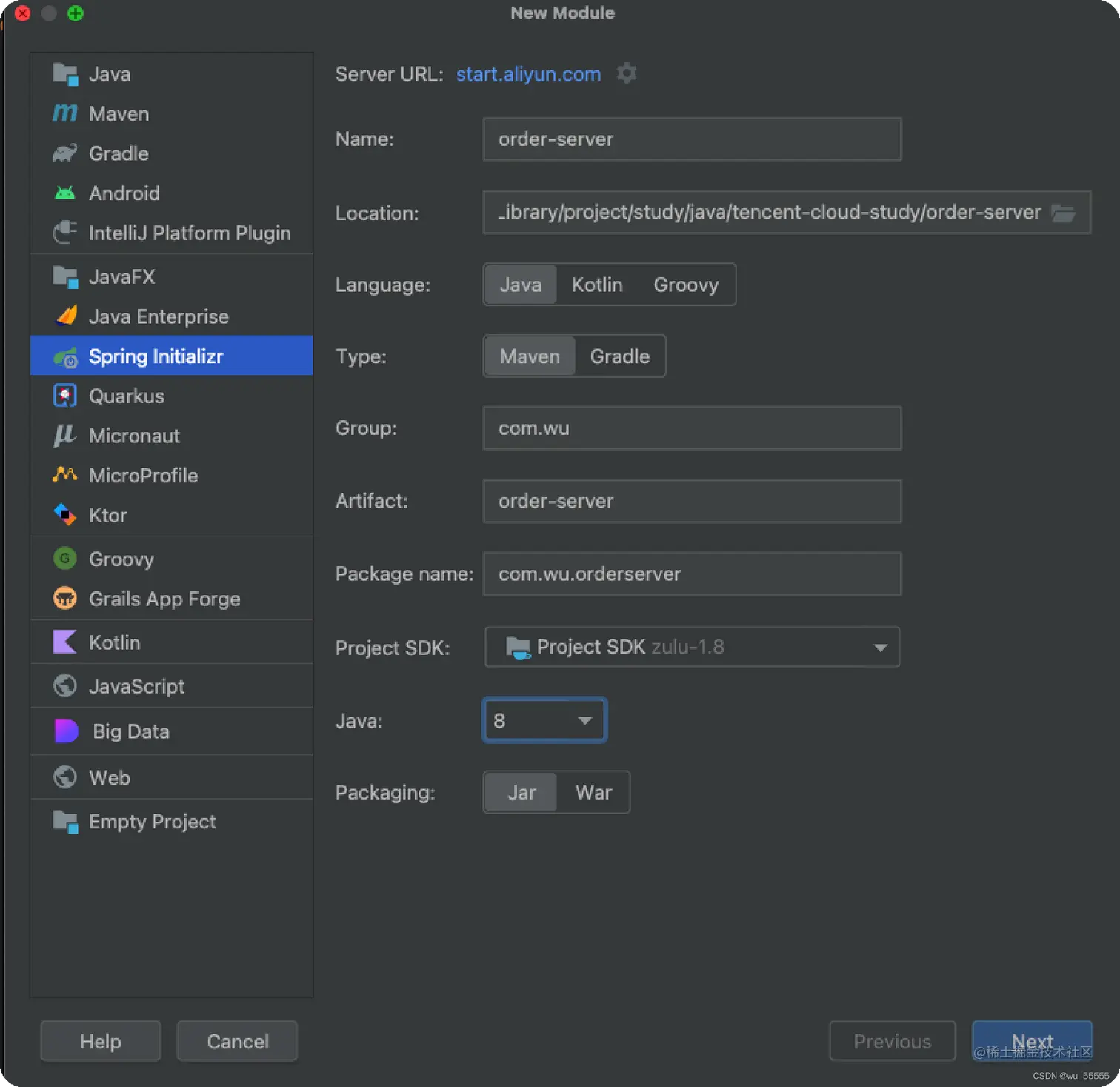The image size is (1120, 1087).
Task: Click the JavaFX folder icon
Action: [x=65, y=277]
